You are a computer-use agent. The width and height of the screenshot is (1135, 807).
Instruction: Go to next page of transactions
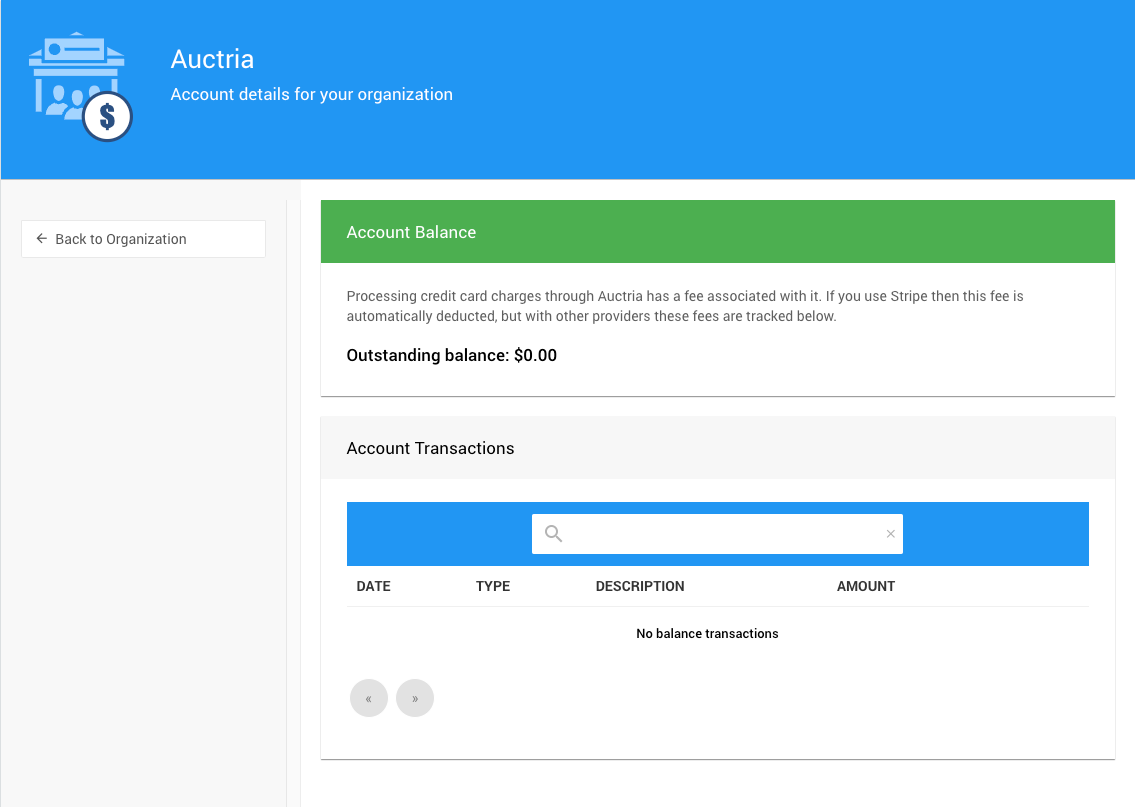pos(415,698)
